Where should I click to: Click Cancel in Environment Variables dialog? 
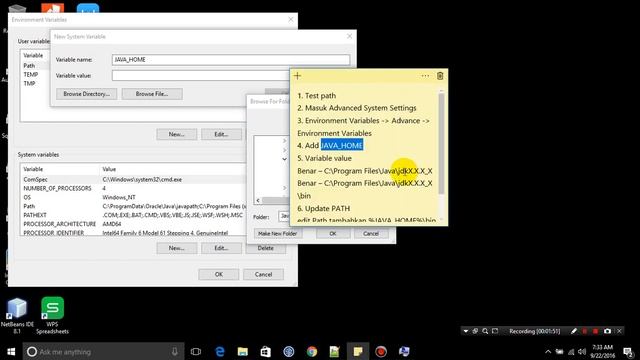[x=263, y=274]
